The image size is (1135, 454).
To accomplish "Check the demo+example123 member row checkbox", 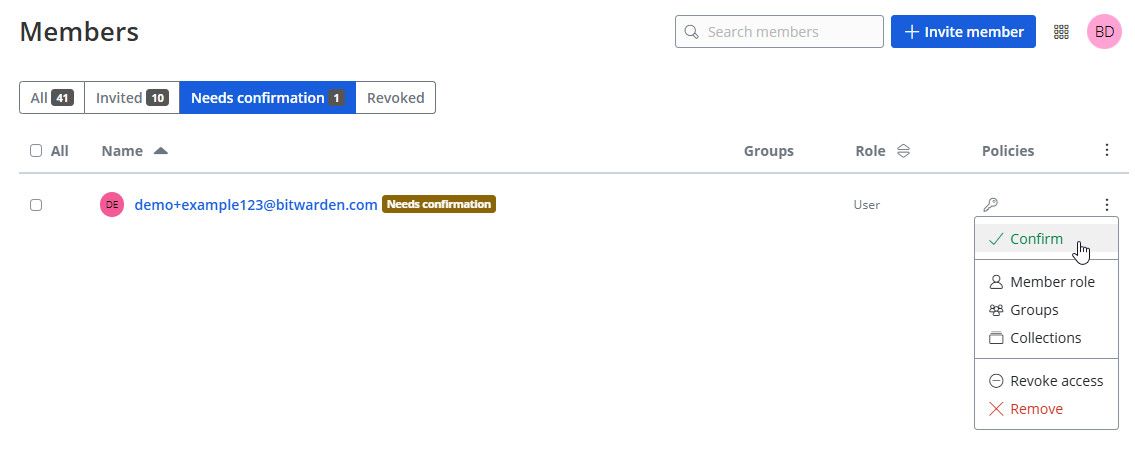I will pos(36,205).
